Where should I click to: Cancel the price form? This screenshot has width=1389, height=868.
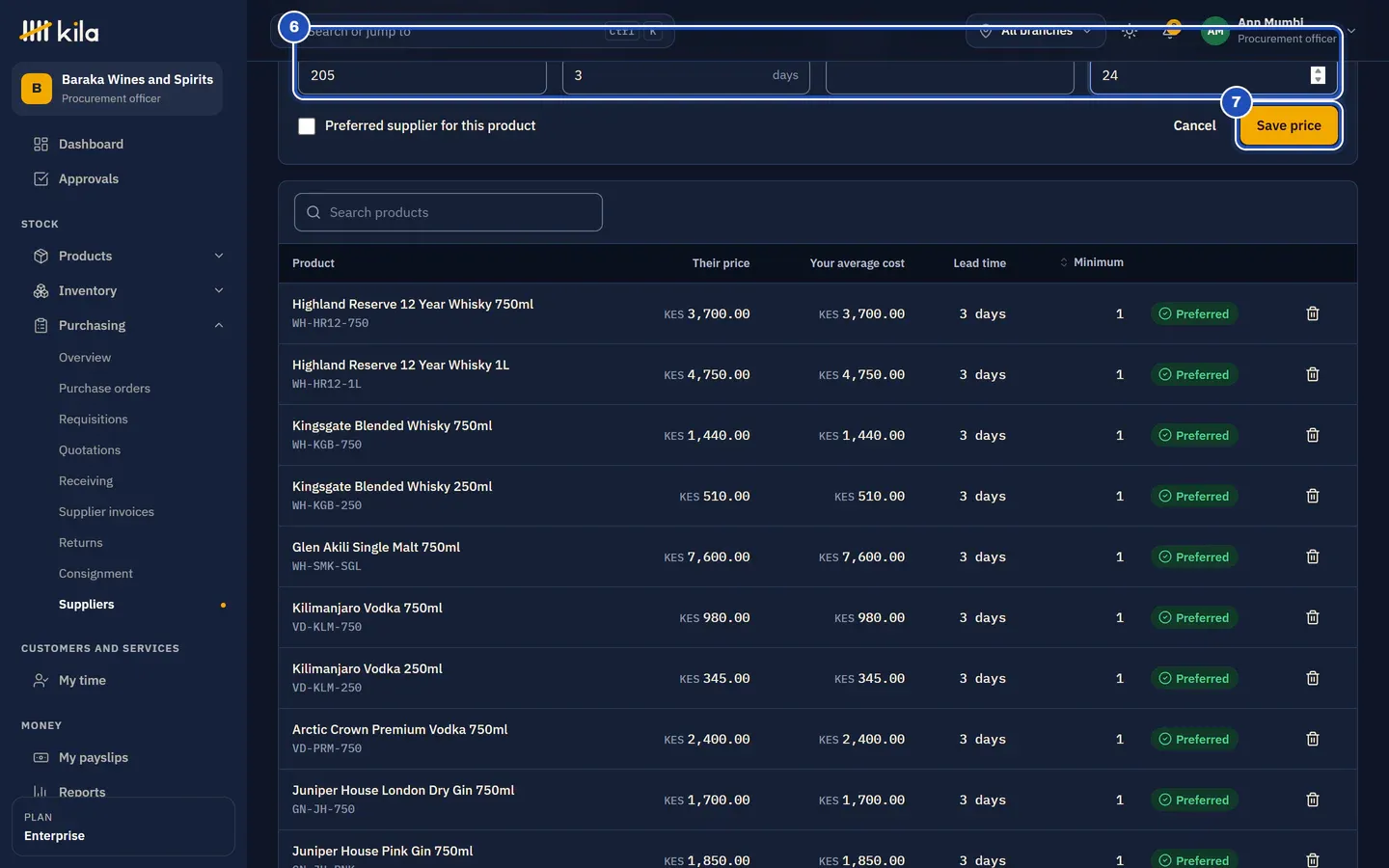tap(1194, 125)
